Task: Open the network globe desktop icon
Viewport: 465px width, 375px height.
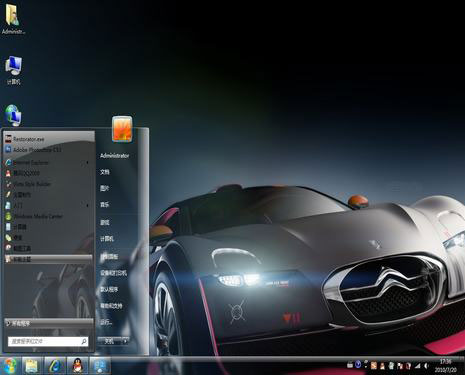Action: pos(13,115)
